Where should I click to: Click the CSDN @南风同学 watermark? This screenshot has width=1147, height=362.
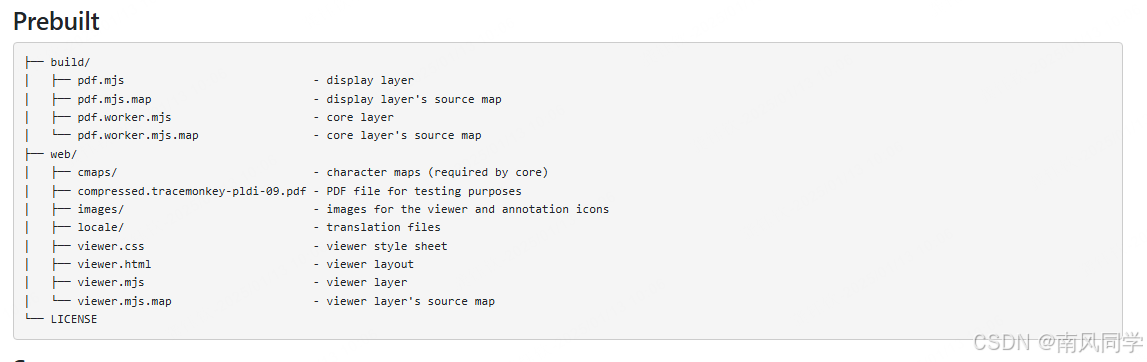pyautogui.click(x=1058, y=342)
